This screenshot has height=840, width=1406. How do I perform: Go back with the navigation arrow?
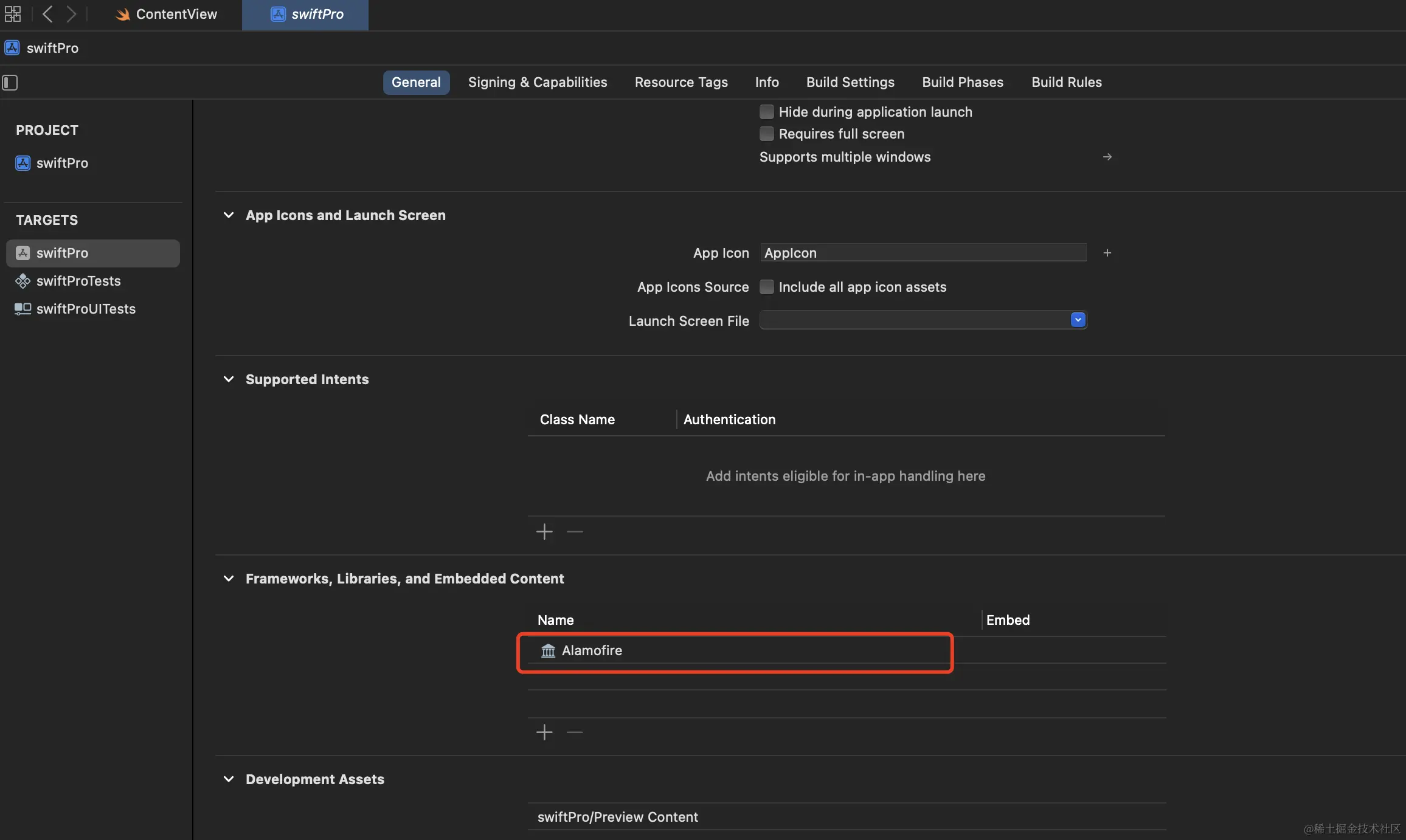pyautogui.click(x=47, y=13)
